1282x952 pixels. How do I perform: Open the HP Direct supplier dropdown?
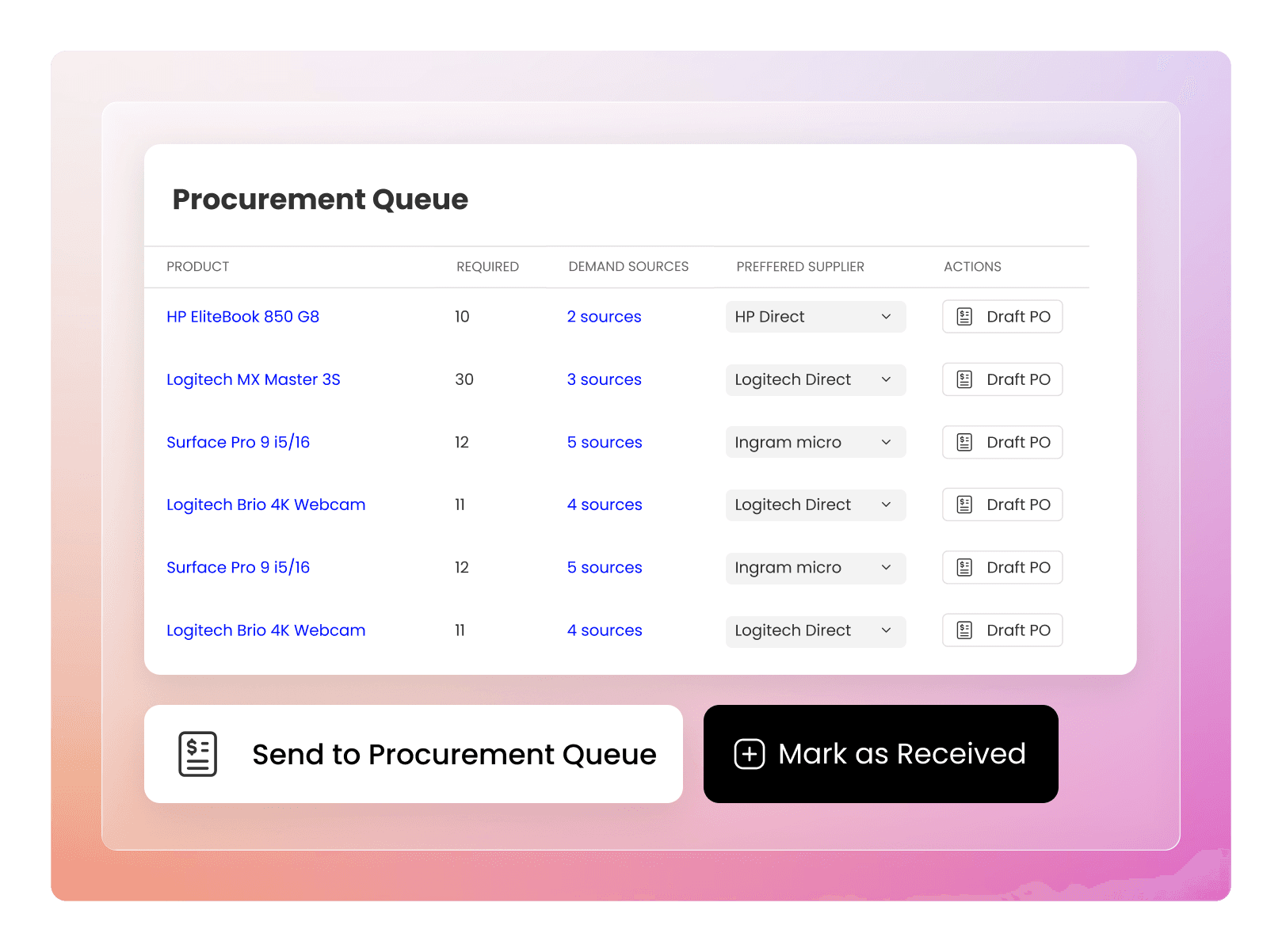click(815, 317)
